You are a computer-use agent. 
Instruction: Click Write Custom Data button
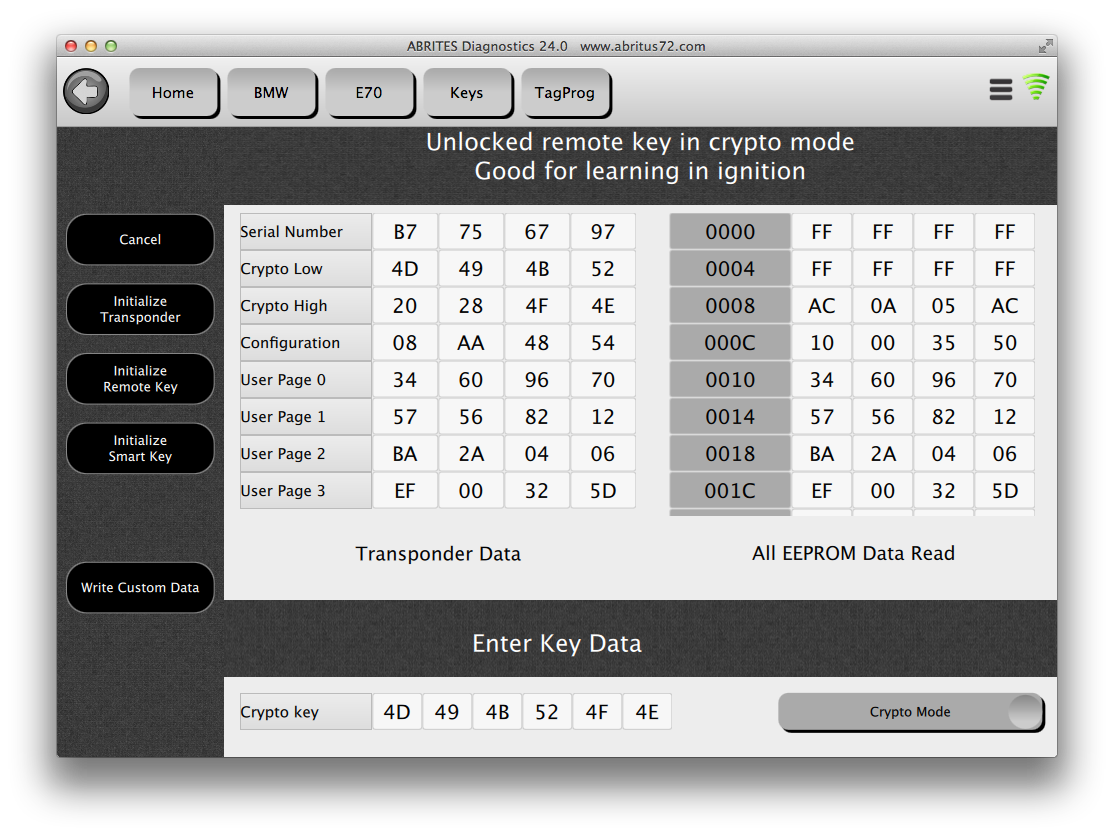point(140,587)
